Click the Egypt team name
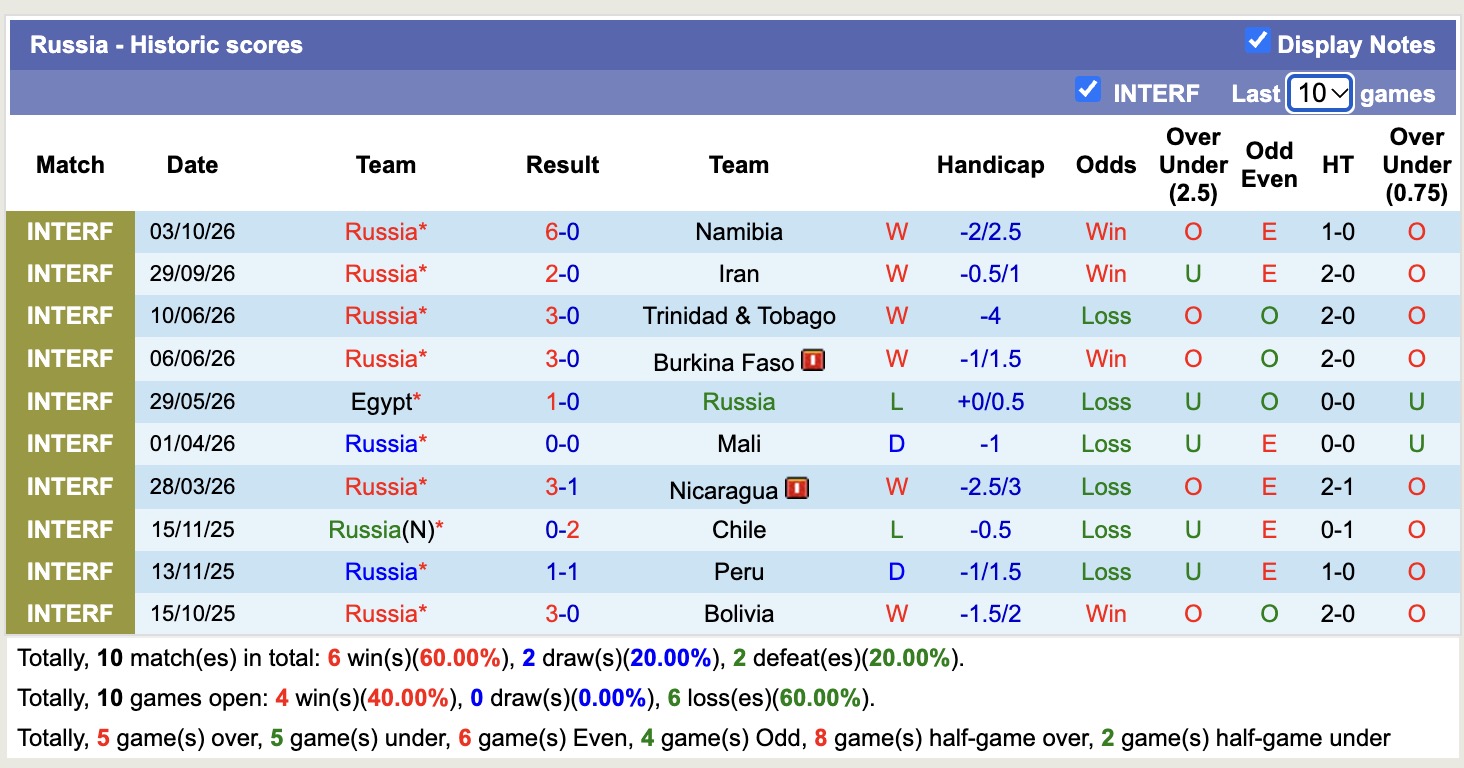The height and width of the screenshot is (768, 1464). (x=382, y=402)
